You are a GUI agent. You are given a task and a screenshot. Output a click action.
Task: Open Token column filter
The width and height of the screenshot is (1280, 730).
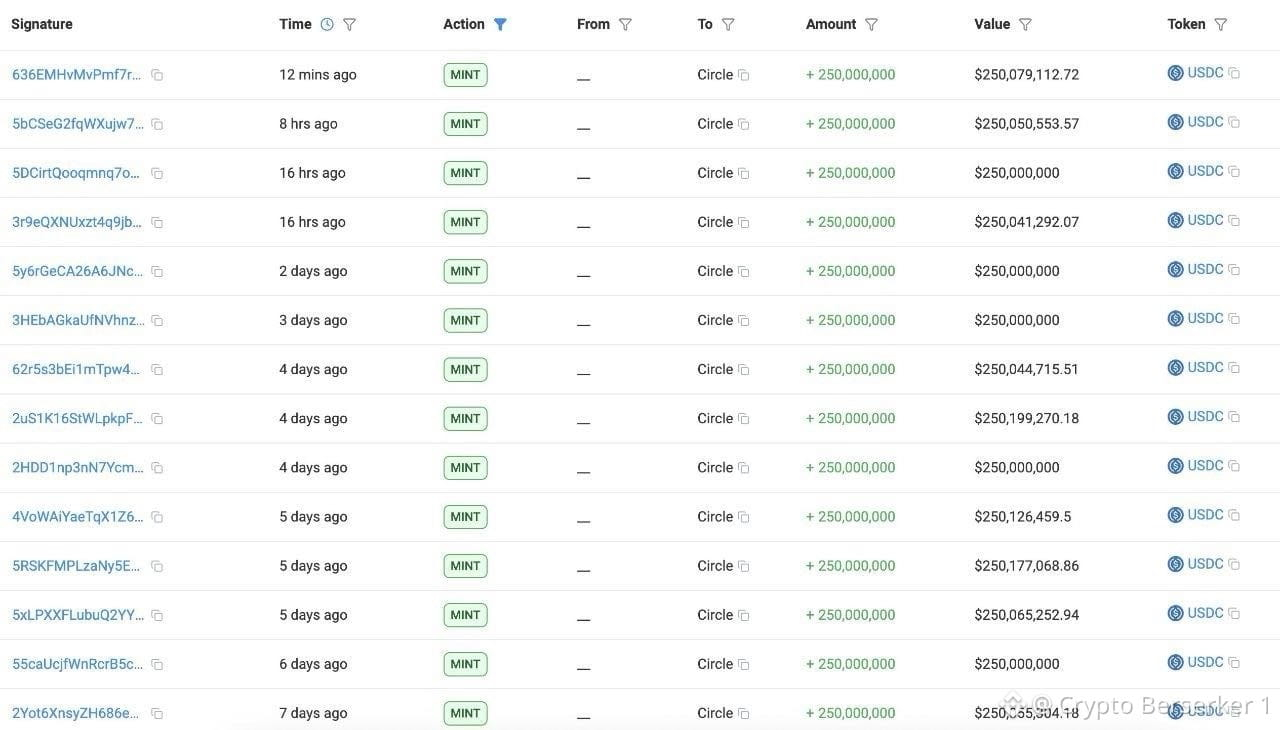[x=1220, y=24]
